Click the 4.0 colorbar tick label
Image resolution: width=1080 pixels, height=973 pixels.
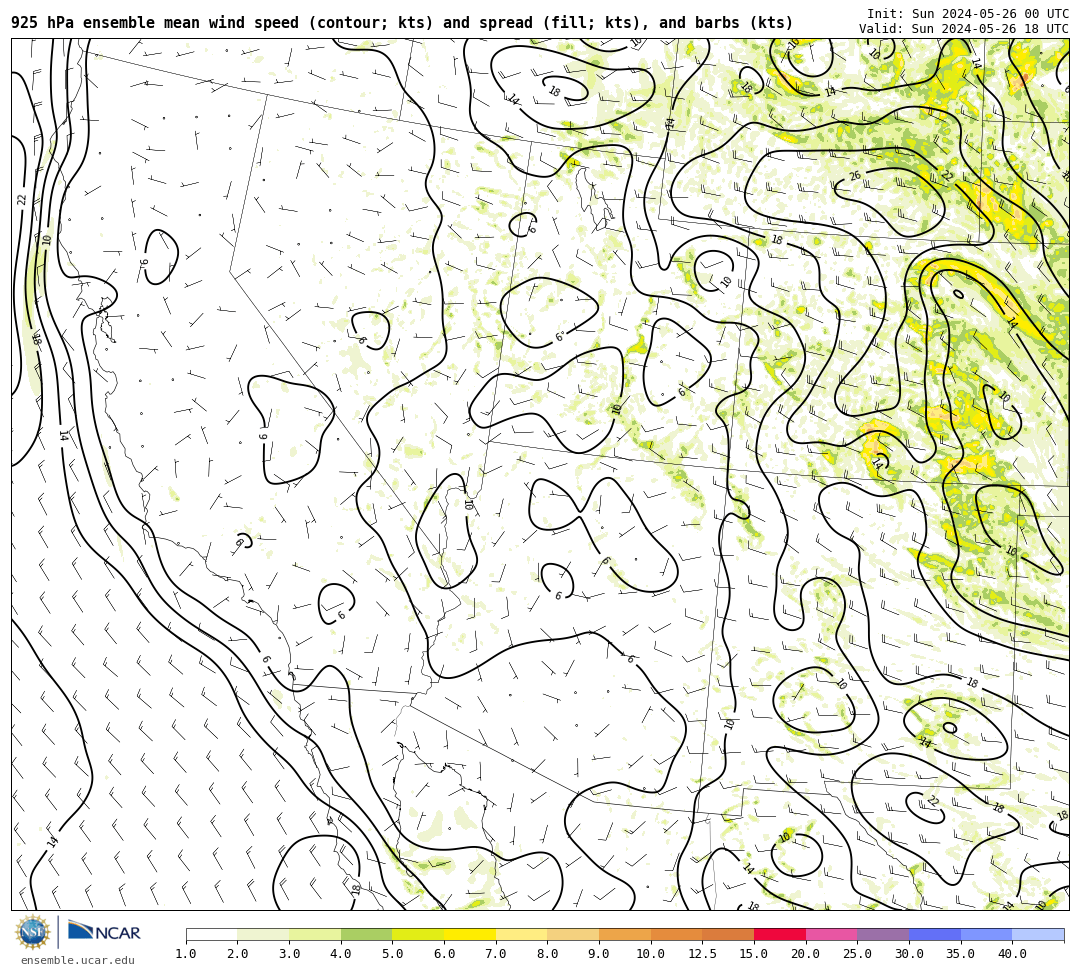pyautogui.click(x=341, y=954)
